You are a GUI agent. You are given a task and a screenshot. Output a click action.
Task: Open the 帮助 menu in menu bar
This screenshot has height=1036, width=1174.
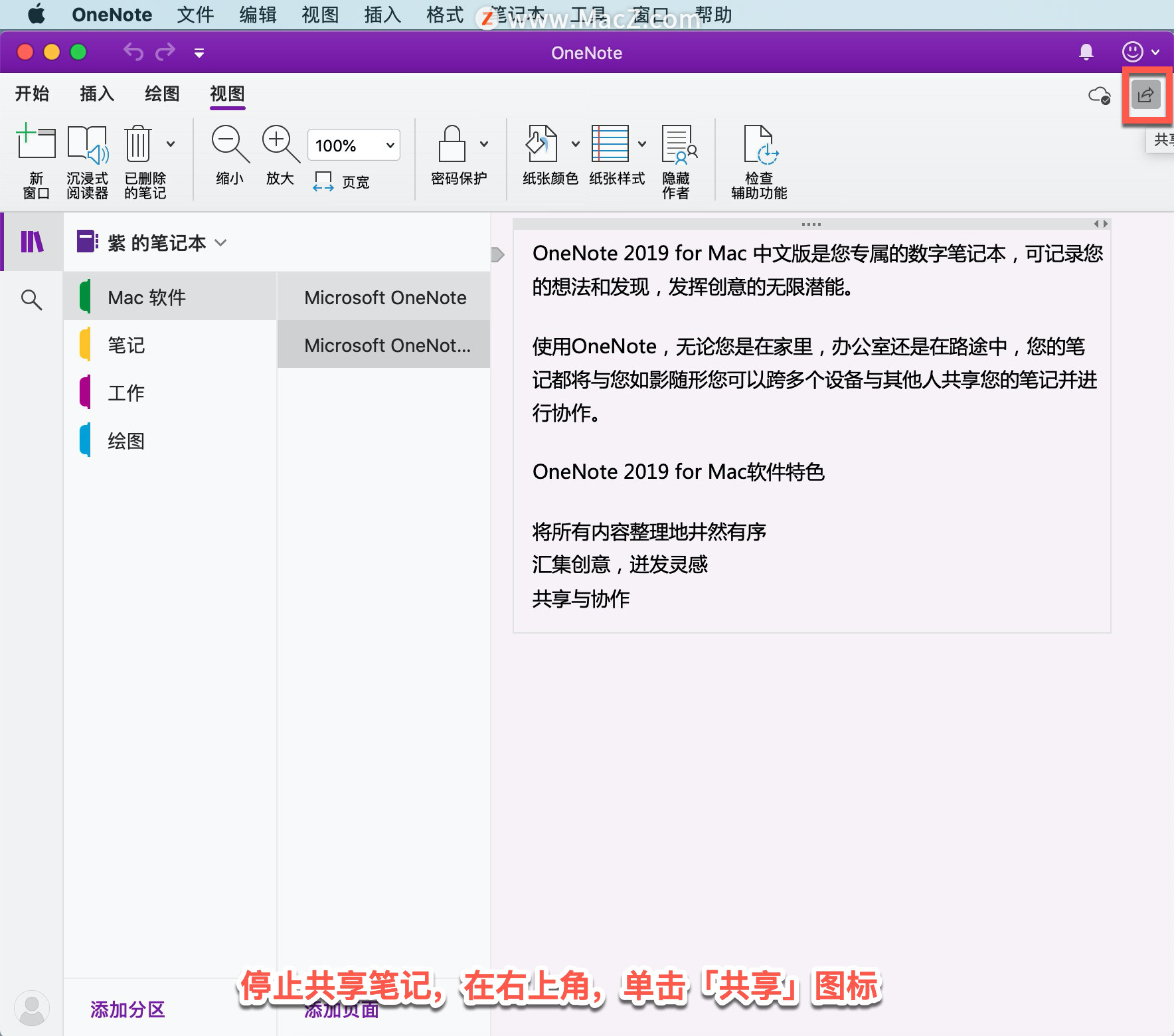(713, 15)
